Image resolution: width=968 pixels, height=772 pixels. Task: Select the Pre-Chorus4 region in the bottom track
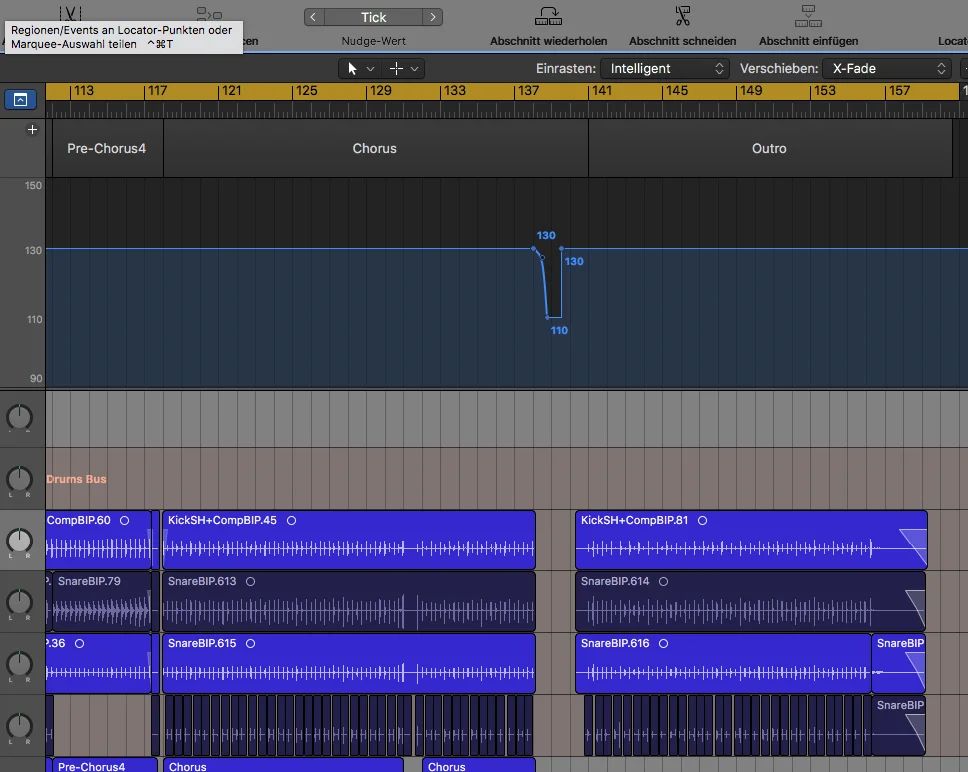click(105, 765)
